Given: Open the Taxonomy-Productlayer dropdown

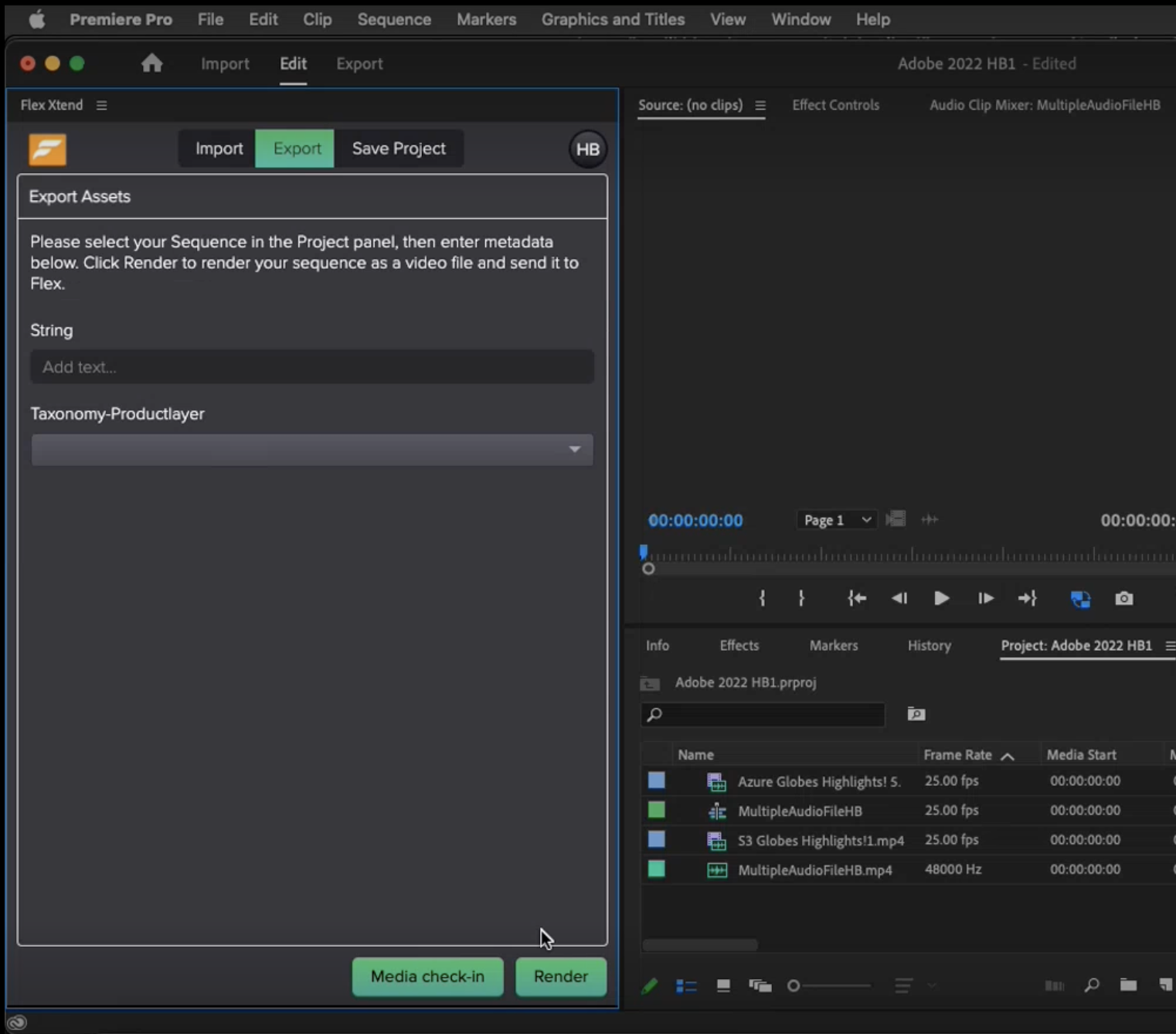Looking at the screenshot, I should (312, 450).
